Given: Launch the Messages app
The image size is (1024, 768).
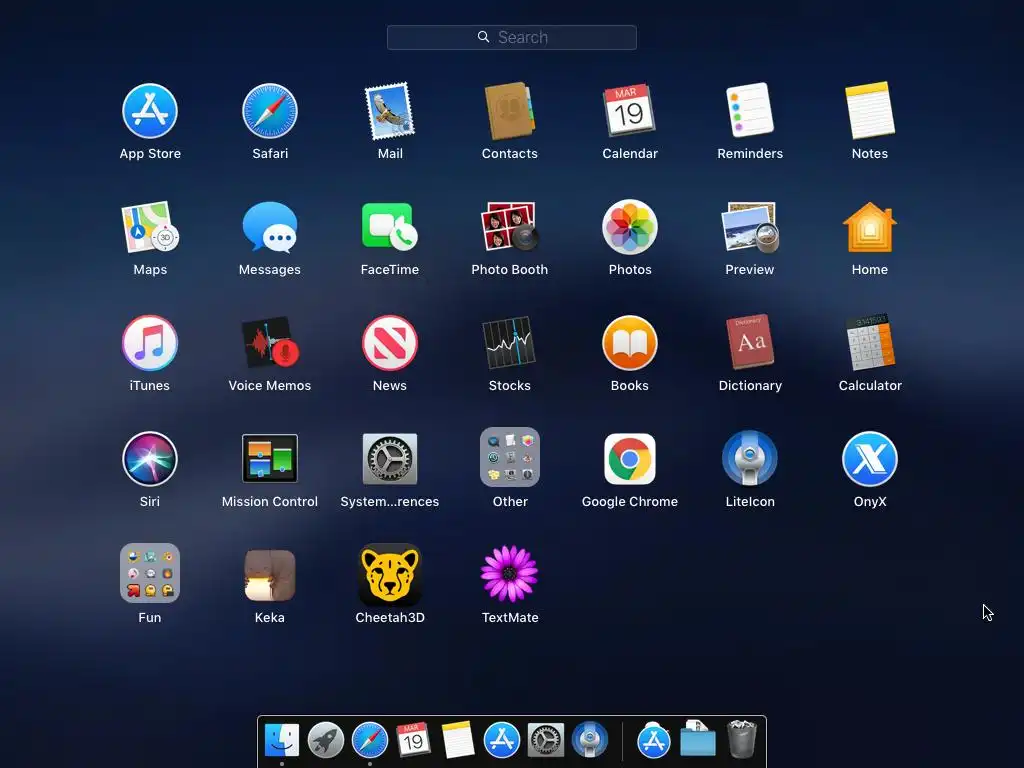Looking at the screenshot, I should (x=270, y=227).
